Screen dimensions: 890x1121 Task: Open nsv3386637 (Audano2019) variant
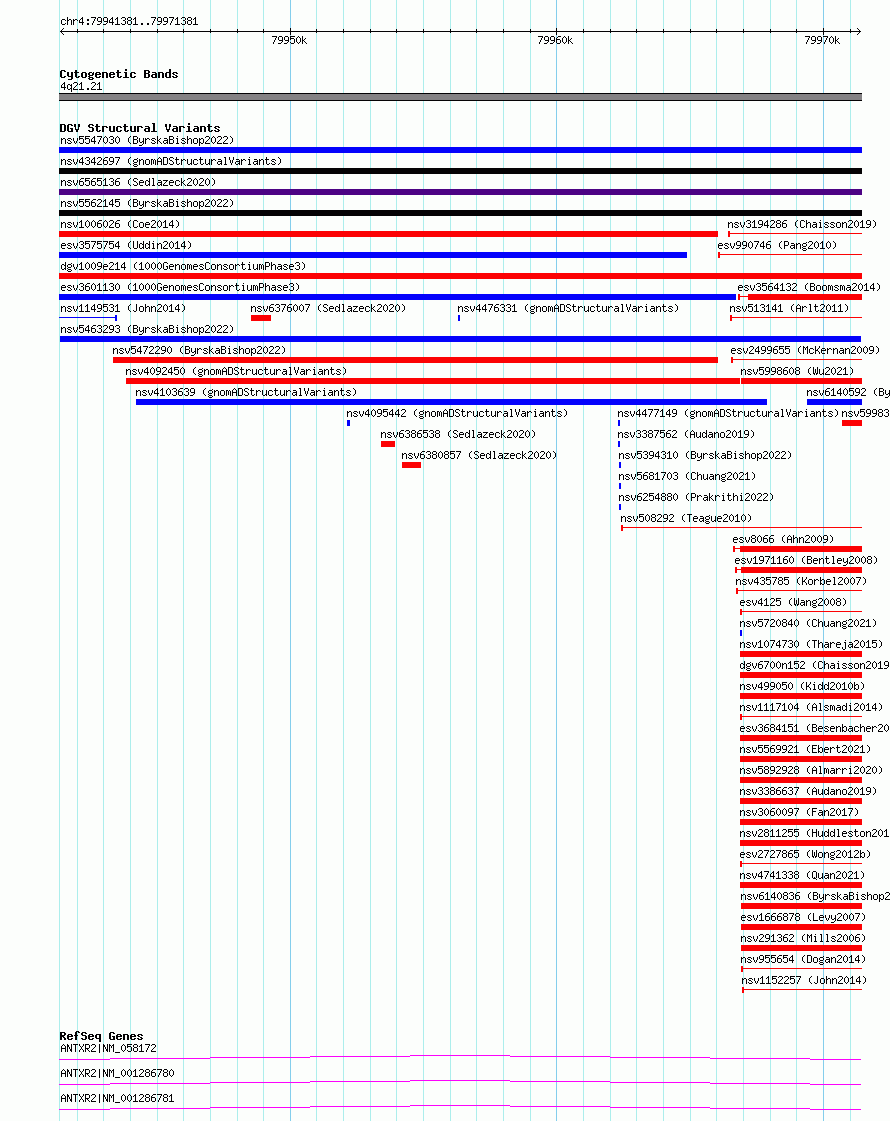click(x=809, y=791)
